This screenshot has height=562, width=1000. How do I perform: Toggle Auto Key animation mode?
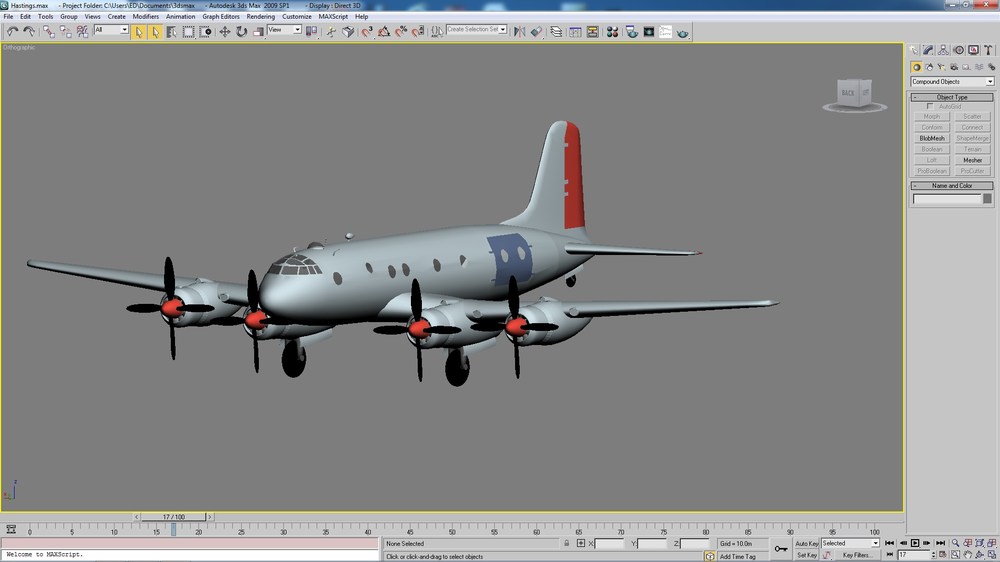click(x=807, y=544)
